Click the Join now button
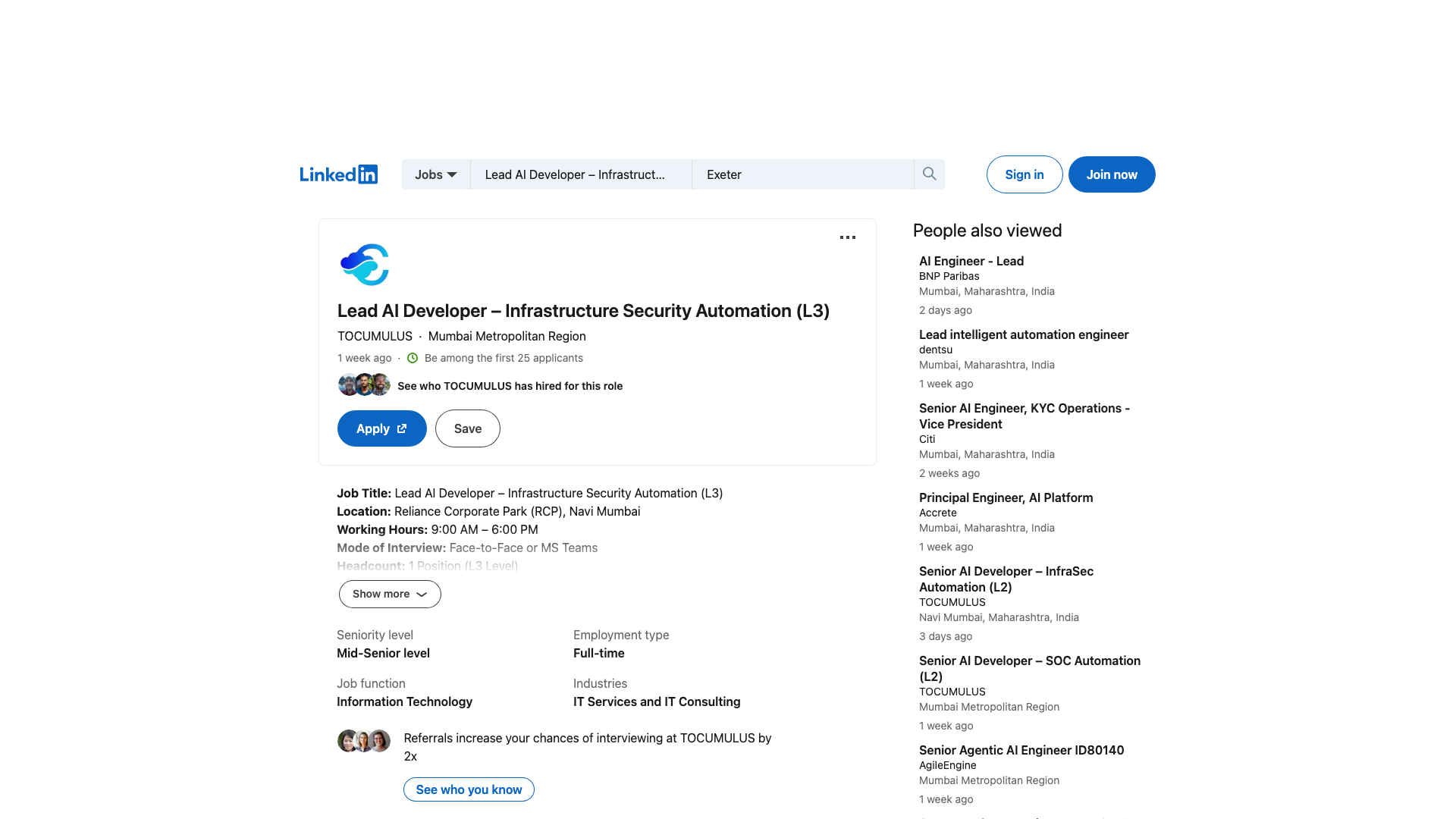Viewport: 1456px width, 819px height. [x=1112, y=174]
